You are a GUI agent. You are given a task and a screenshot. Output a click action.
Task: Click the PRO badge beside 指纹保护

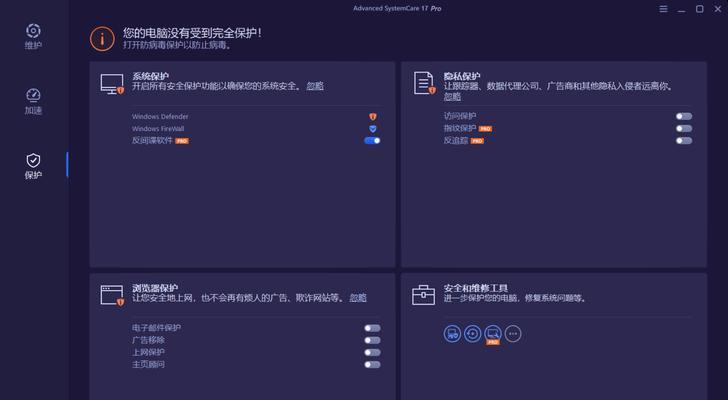[485, 129]
